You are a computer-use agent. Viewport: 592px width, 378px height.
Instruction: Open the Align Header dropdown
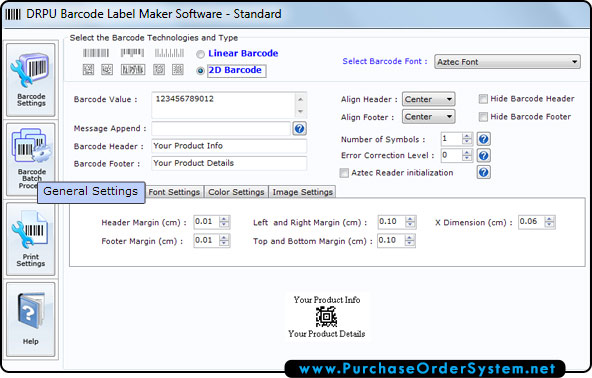pos(429,99)
